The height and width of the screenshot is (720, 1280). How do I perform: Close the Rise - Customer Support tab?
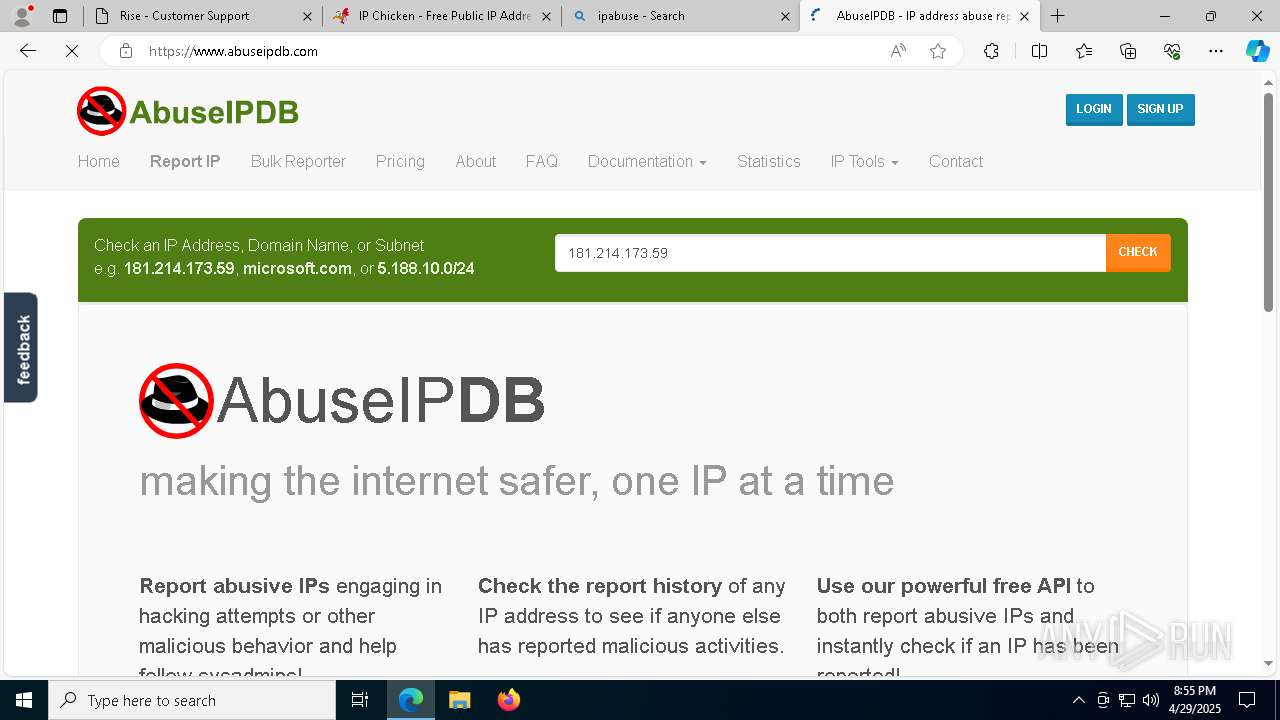pyautogui.click(x=307, y=16)
